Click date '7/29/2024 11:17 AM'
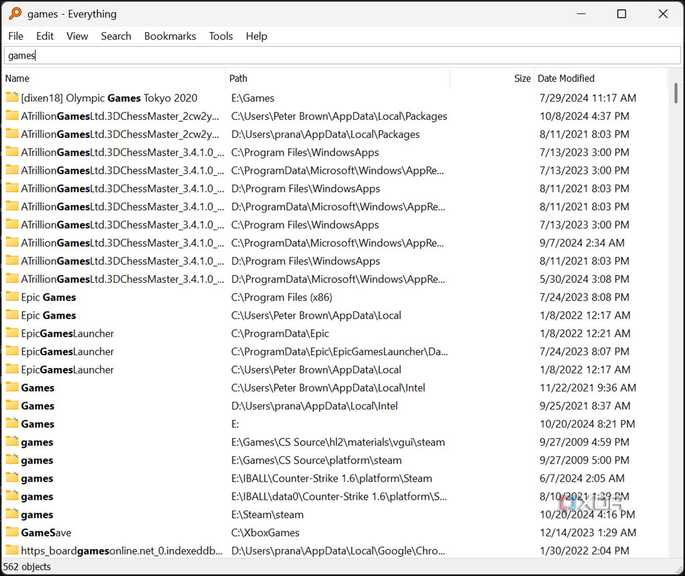Viewport: 685px width, 576px height. click(x=588, y=98)
